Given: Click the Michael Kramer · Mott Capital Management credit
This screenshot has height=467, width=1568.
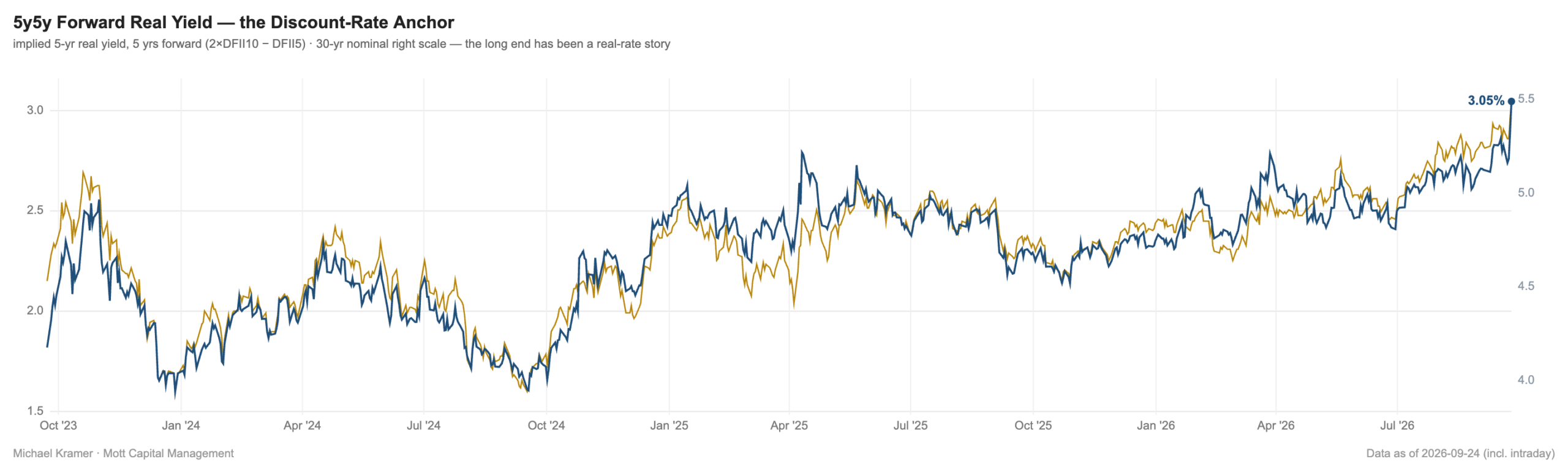Looking at the screenshot, I should [x=123, y=454].
